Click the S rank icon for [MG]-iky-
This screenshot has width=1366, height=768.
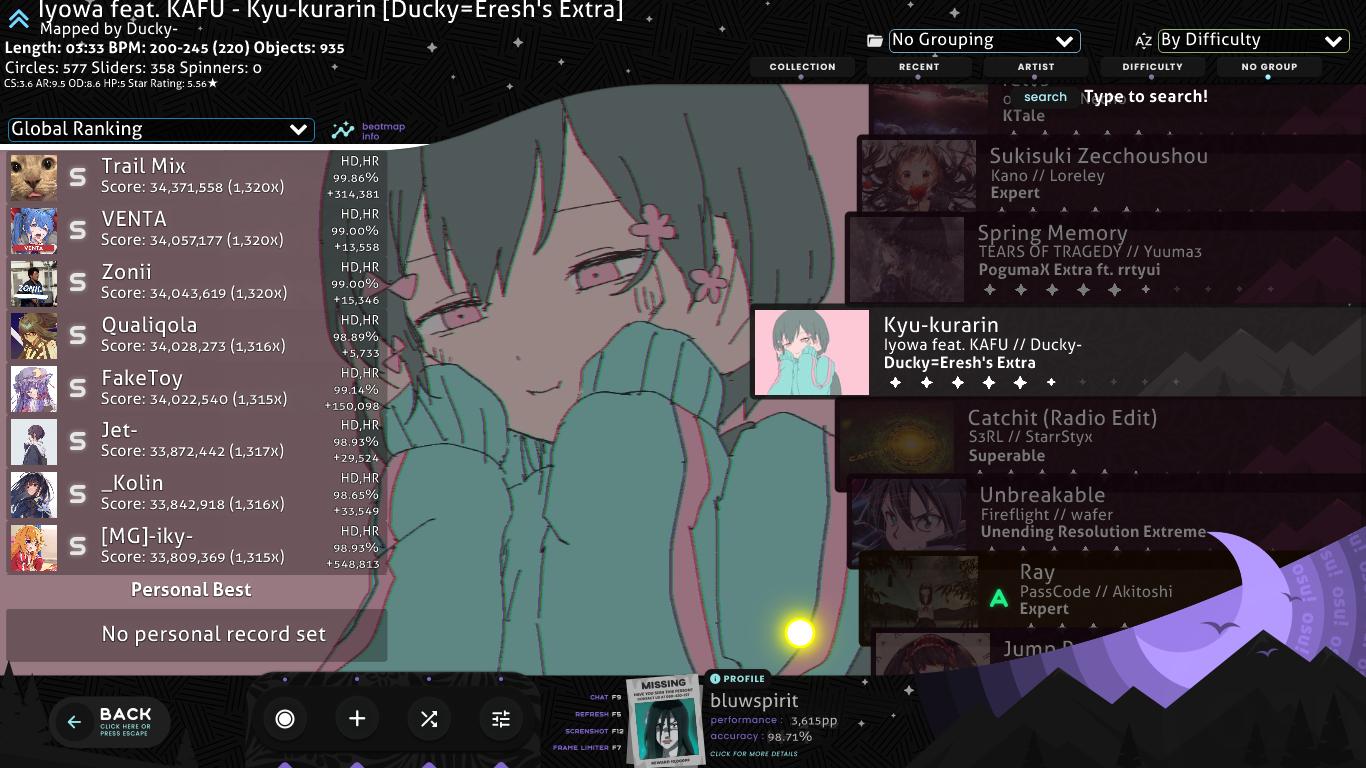coord(78,549)
